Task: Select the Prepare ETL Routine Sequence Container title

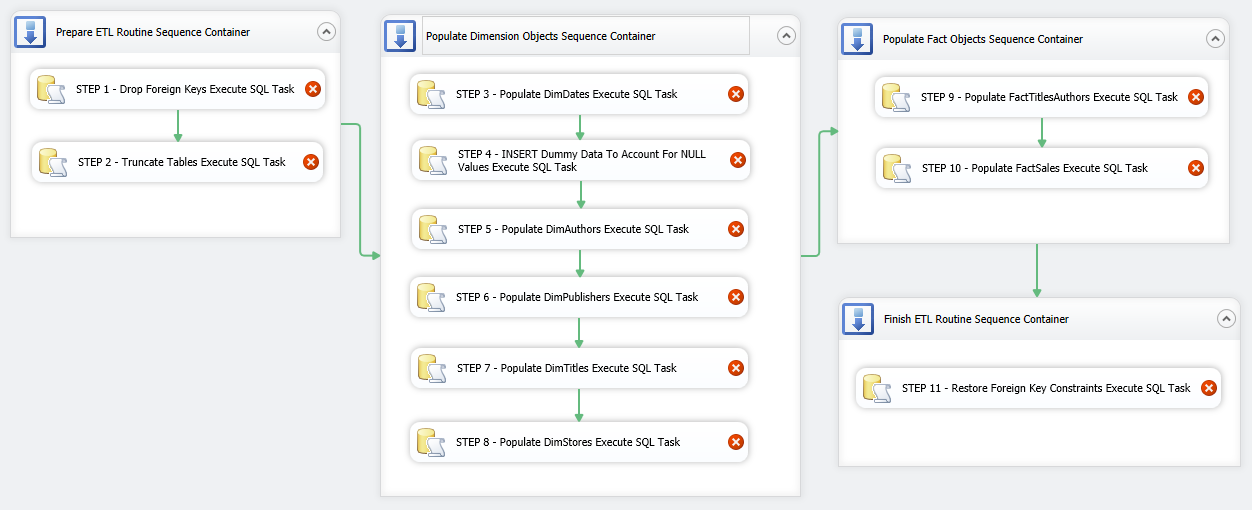Action: (153, 32)
